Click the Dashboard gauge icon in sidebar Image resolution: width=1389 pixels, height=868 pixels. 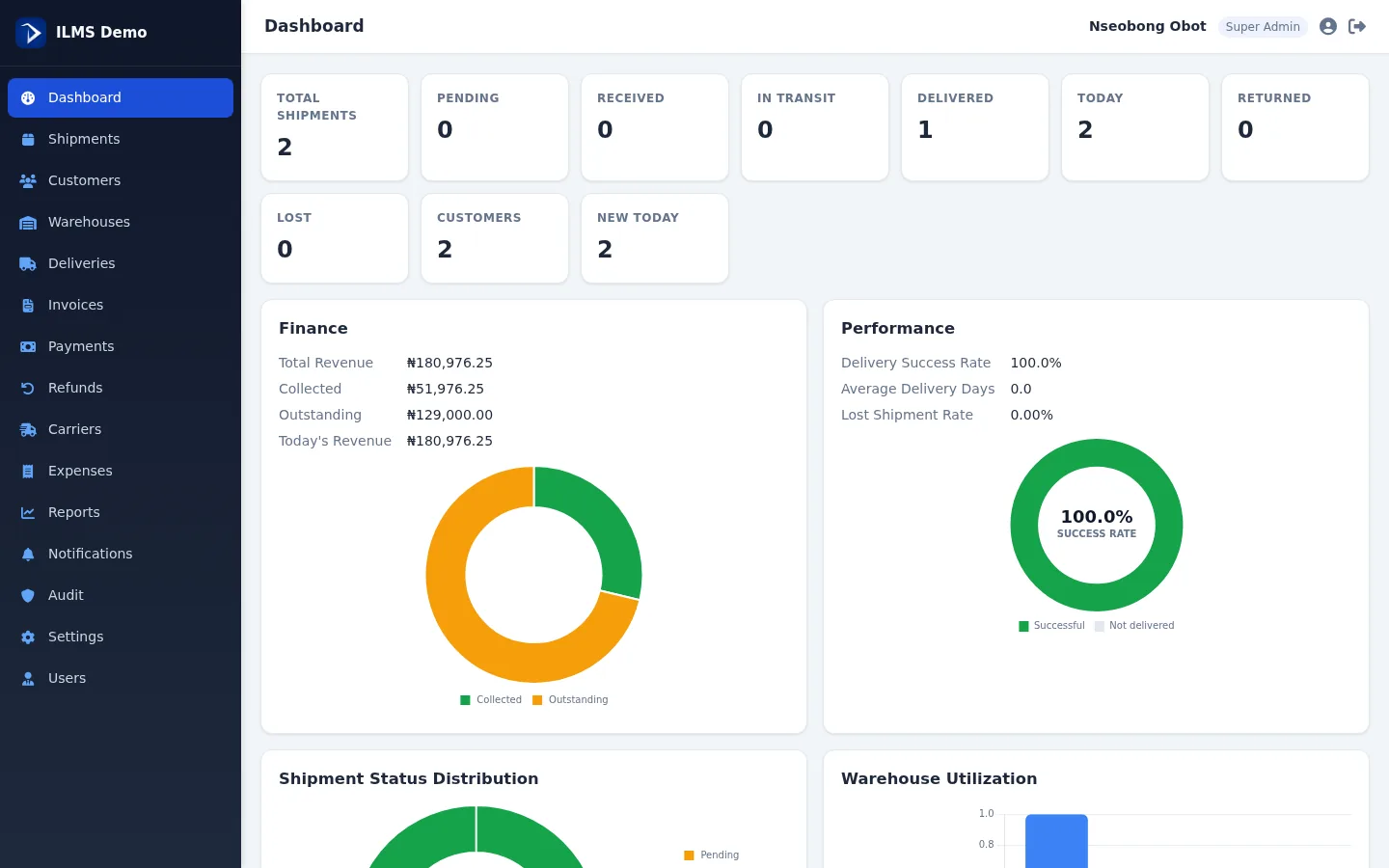tap(28, 97)
